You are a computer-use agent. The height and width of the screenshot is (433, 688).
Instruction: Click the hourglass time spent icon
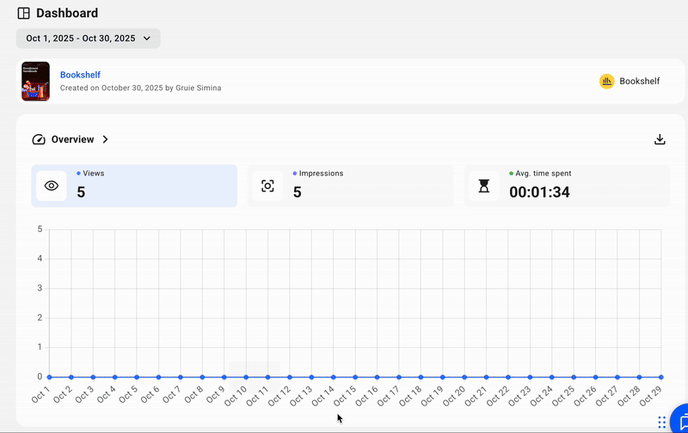pyautogui.click(x=484, y=186)
